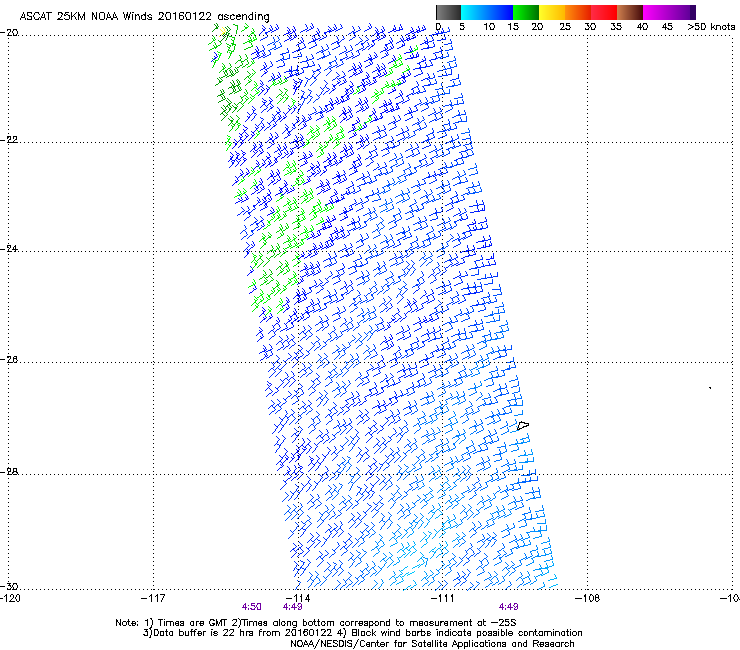Click the purple '4:50' swath time label

tap(252, 607)
